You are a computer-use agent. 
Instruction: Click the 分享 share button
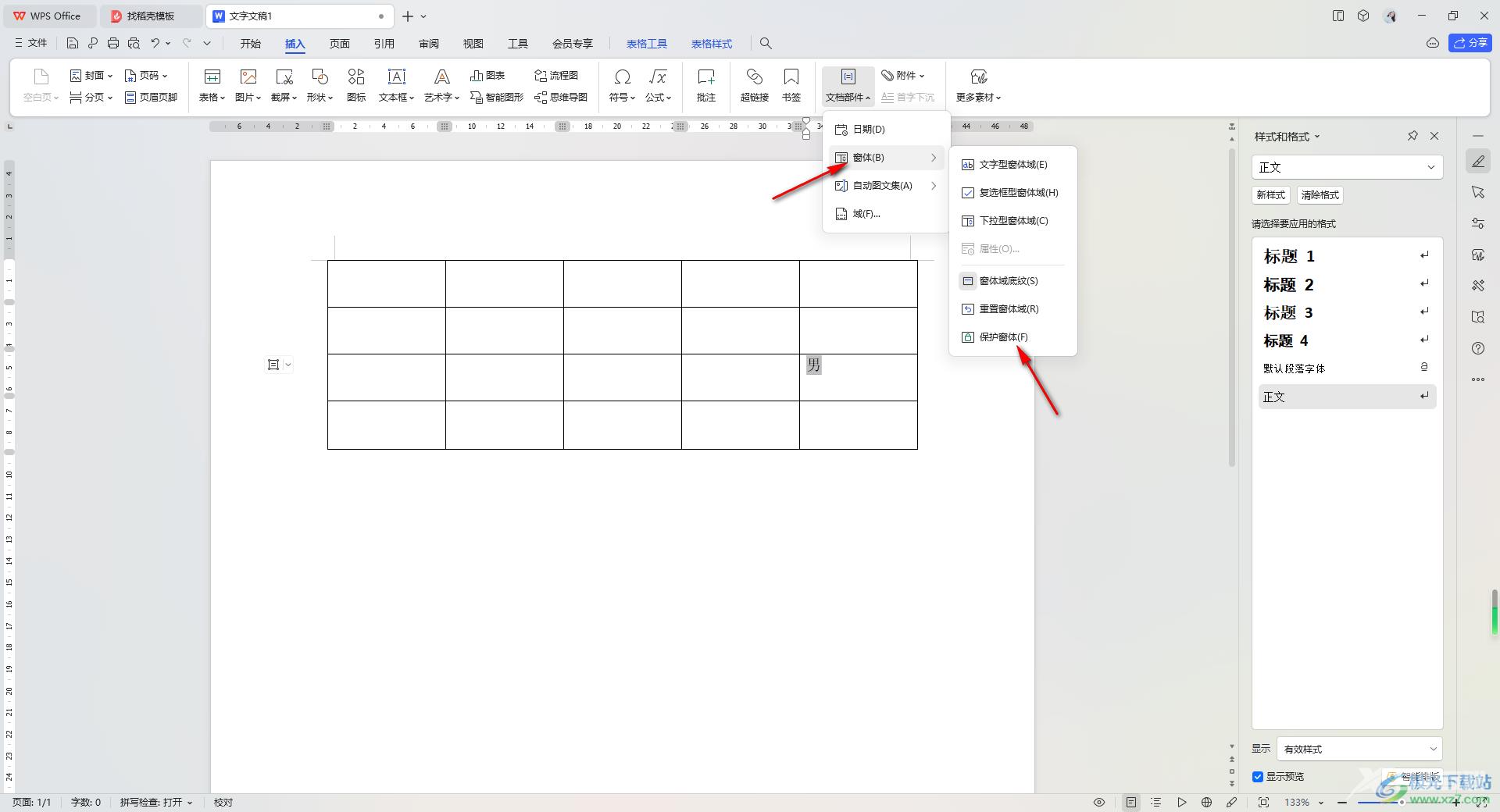[1470, 43]
